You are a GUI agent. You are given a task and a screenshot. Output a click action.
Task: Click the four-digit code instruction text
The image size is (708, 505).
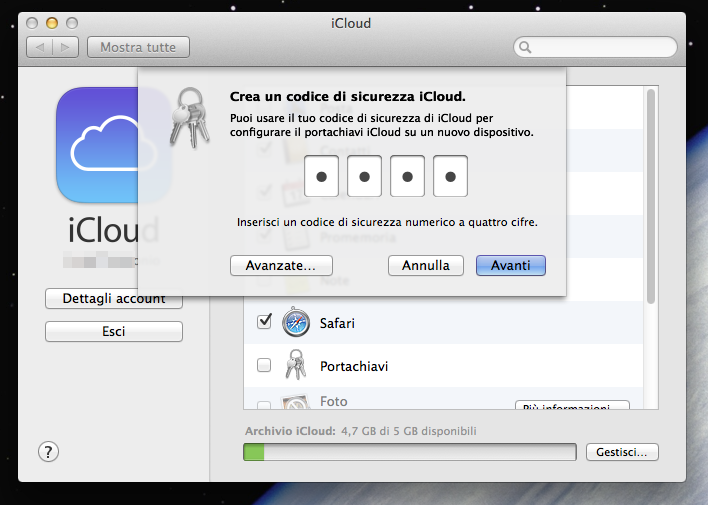[x=387, y=222]
